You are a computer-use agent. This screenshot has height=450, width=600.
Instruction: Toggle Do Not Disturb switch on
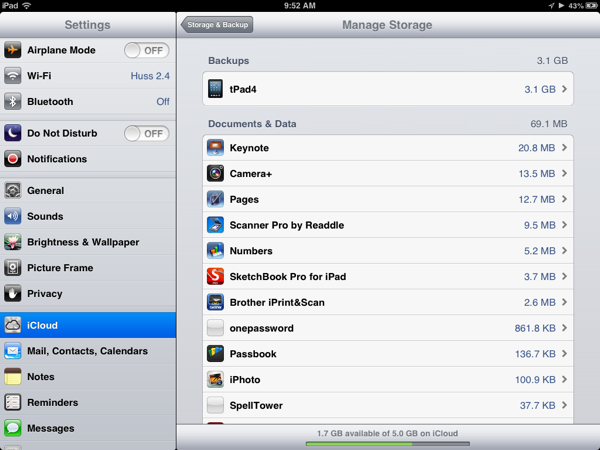[147, 134]
